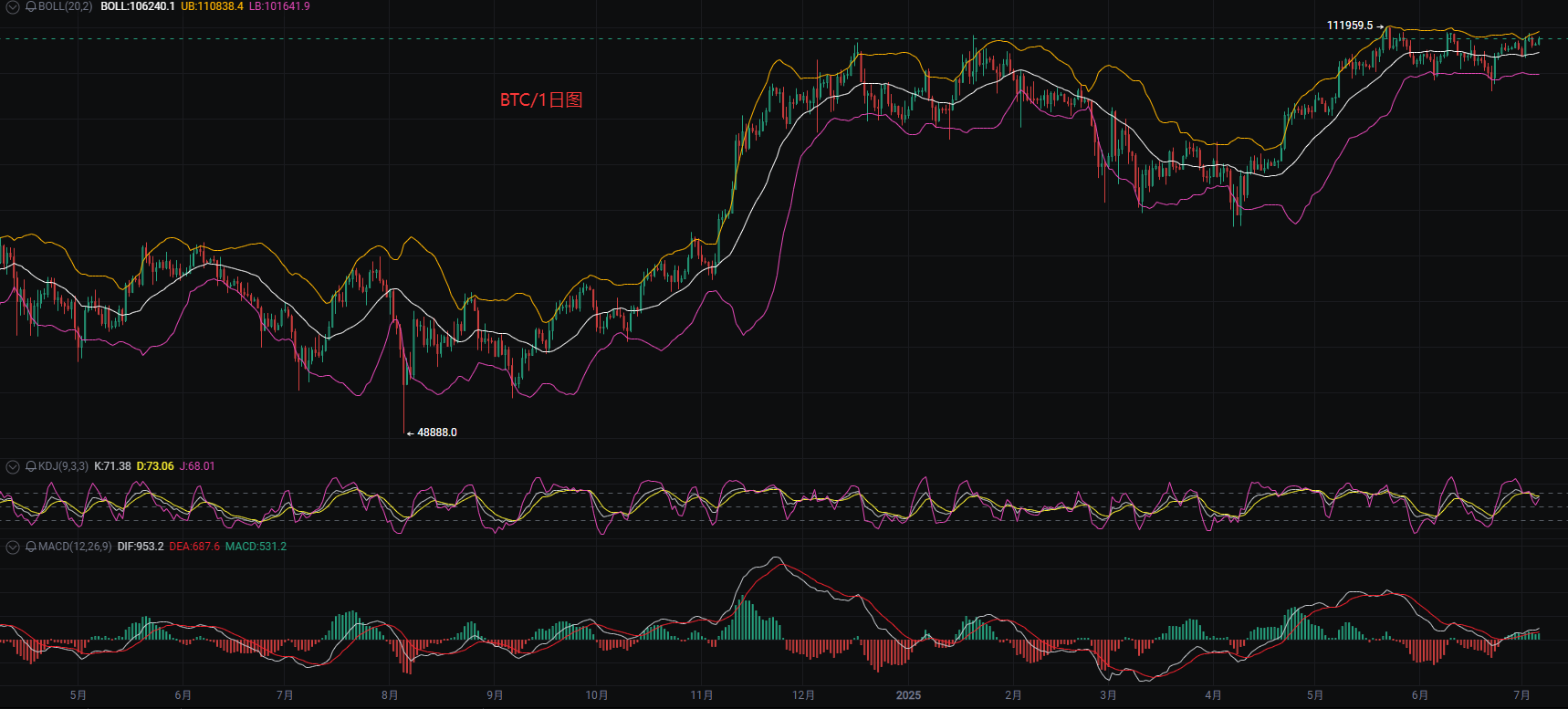Image resolution: width=1568 pixels, height=709 pixels.
Task: Click the MACD:531.2 histogram value
Action: tap(256, 547)
